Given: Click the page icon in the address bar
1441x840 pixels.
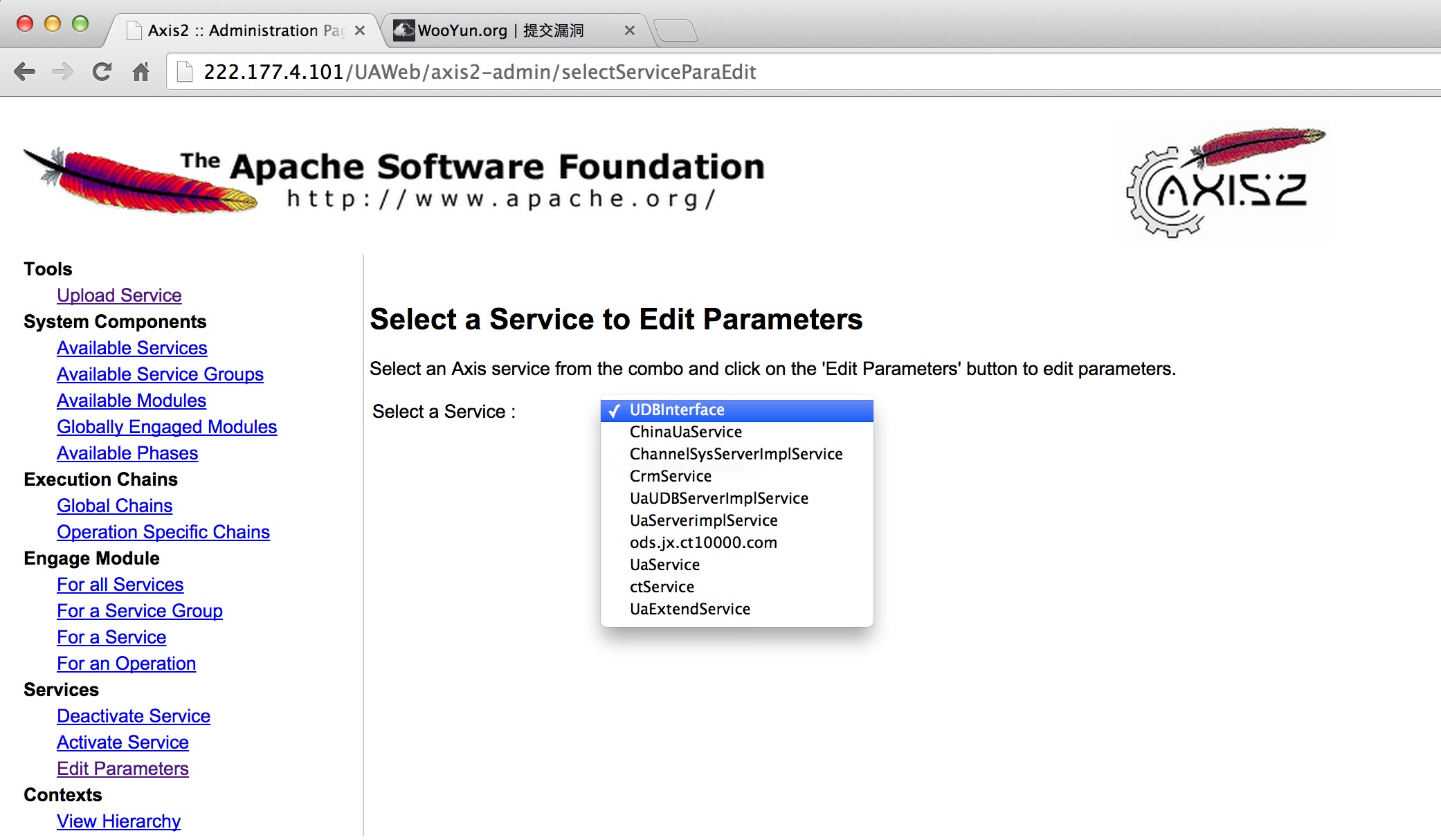Looking at the screenshot, I should (x=185, y=71).
